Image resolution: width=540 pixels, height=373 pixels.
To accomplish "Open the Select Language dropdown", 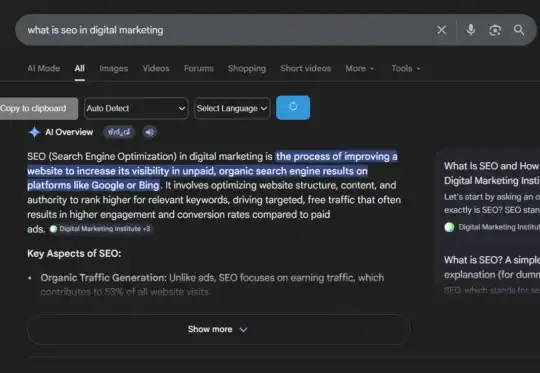I will 232,108.
